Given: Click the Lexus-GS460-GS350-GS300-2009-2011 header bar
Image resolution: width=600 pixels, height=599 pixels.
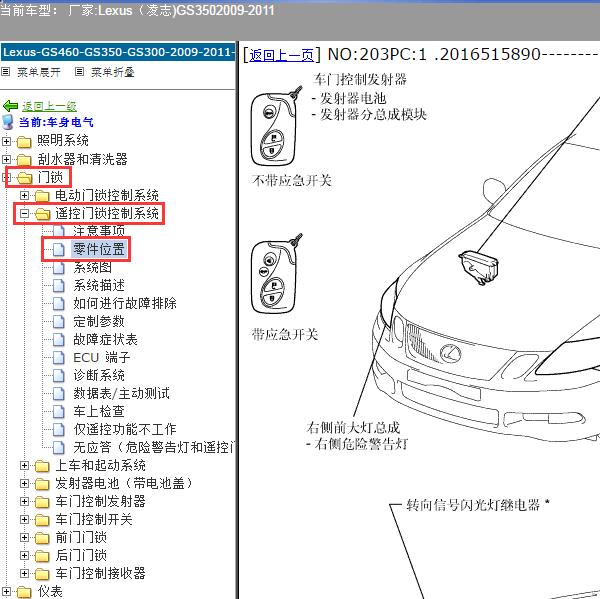Looking at the screenshot, I should [x=118, y=52].
